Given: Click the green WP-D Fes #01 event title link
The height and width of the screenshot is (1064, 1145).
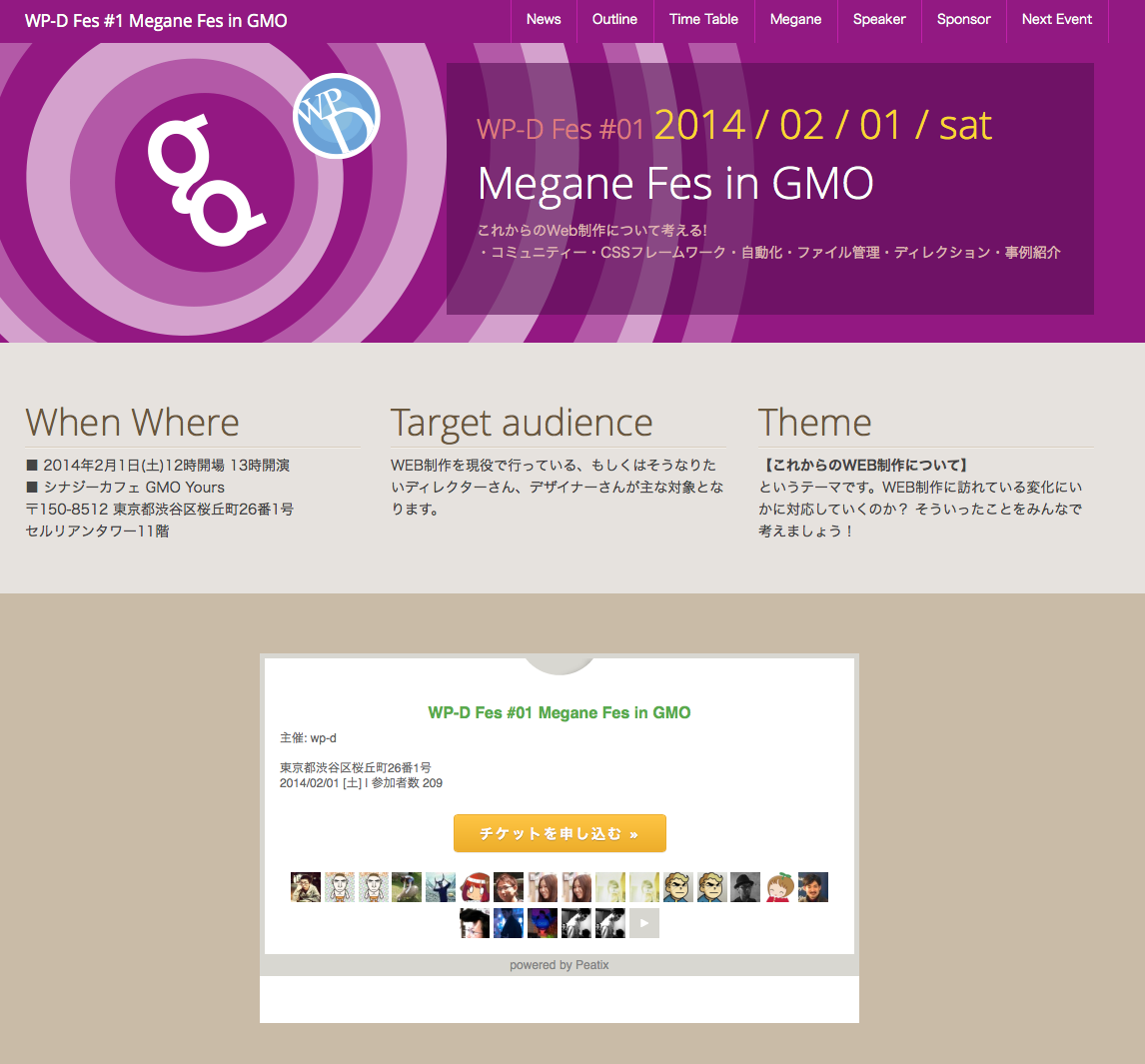Looking at the screenshot, I should (x=559, y=712).
